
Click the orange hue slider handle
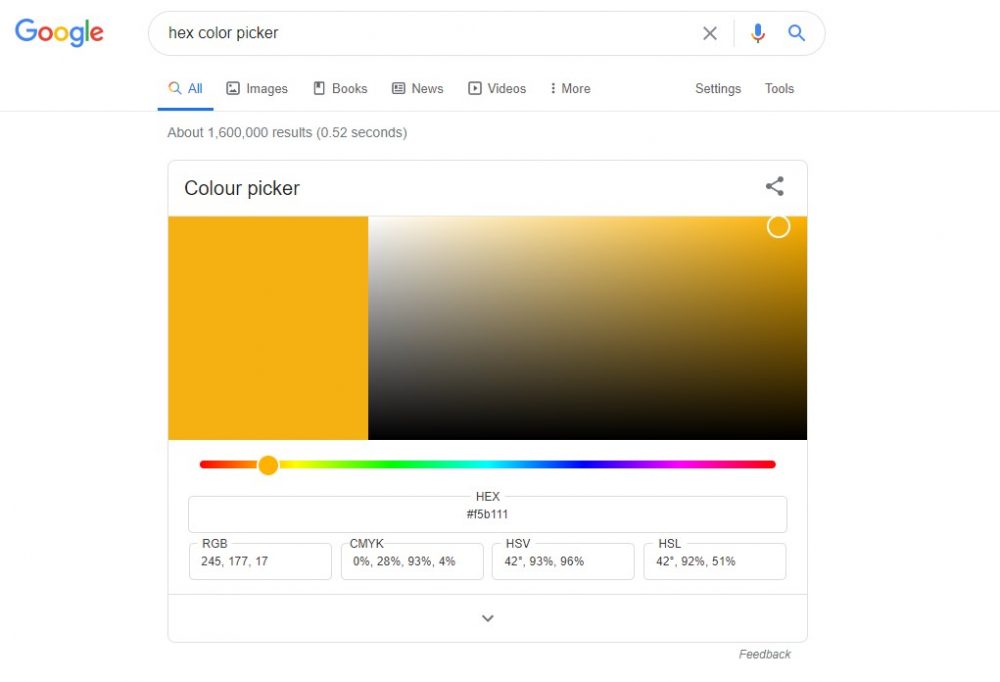coord(268,465)
